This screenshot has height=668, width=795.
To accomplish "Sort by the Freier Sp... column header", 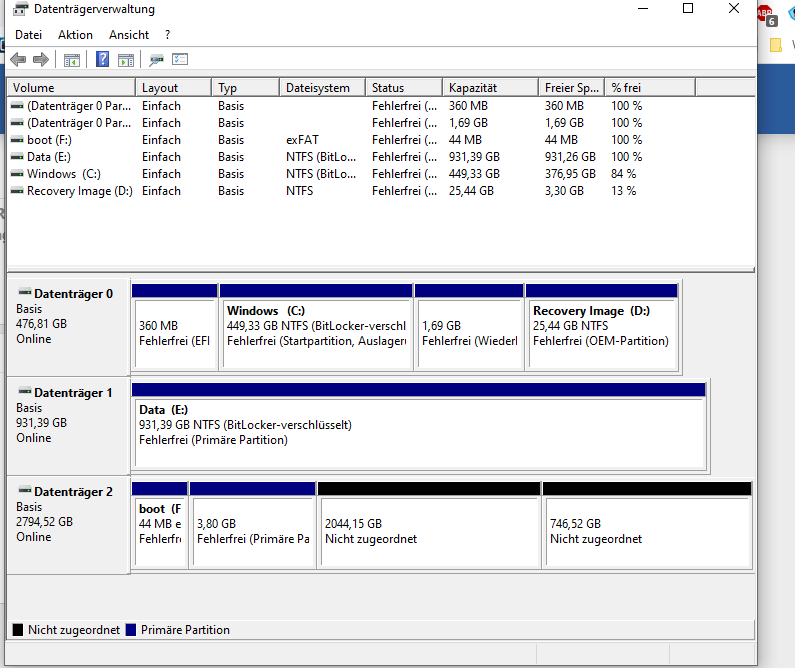I will pos(571,88).
